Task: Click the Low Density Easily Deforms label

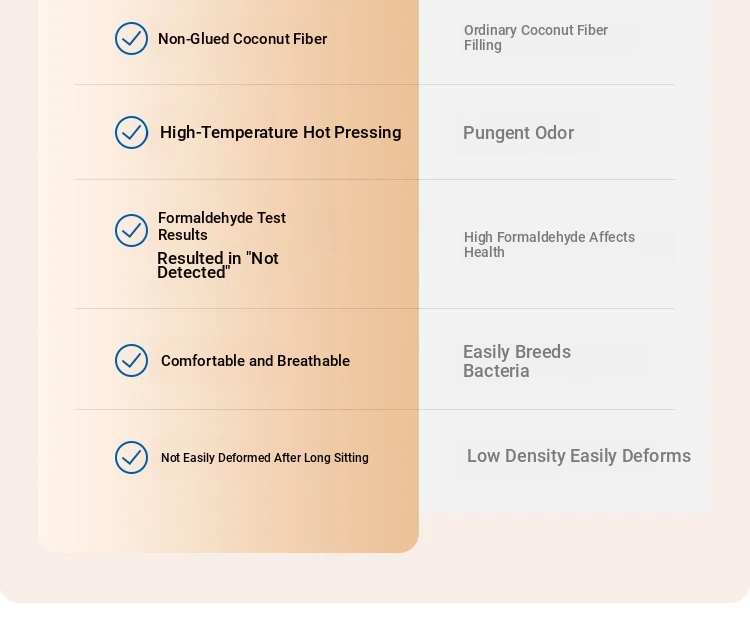Action: click(x=579, y=456)
